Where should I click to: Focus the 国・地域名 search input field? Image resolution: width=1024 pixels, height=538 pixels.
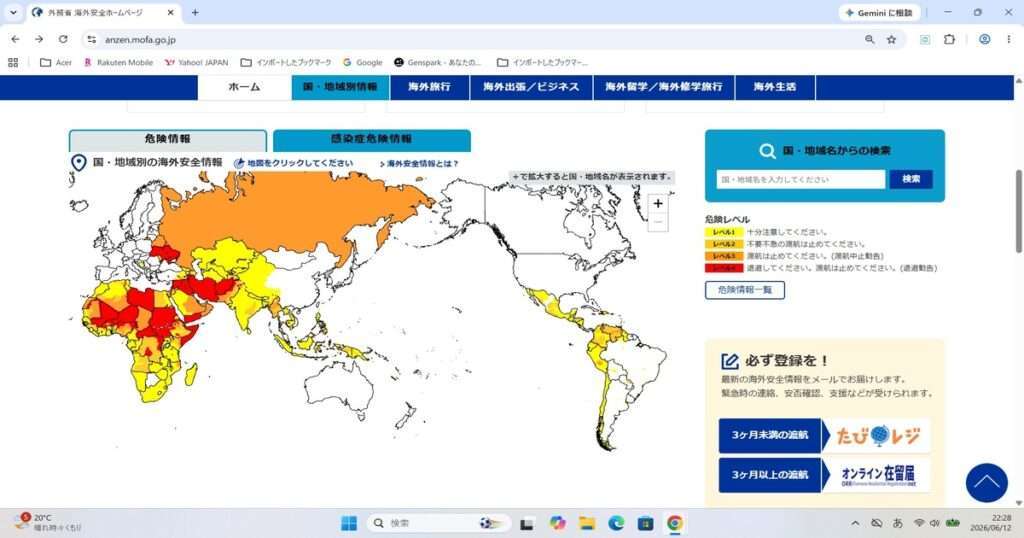[801, 180]
